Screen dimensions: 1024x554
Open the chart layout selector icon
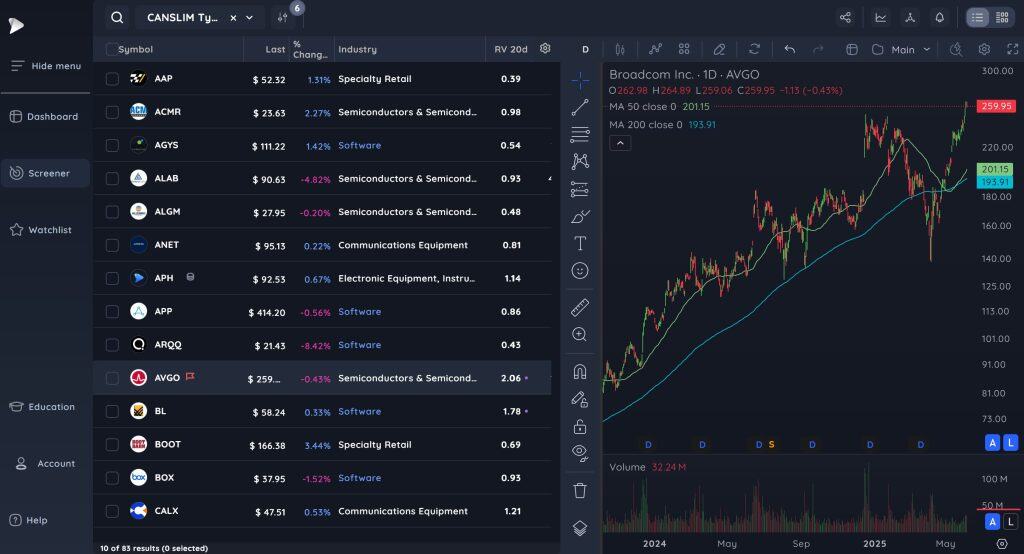pyautogui.click(x=852, y=49)
